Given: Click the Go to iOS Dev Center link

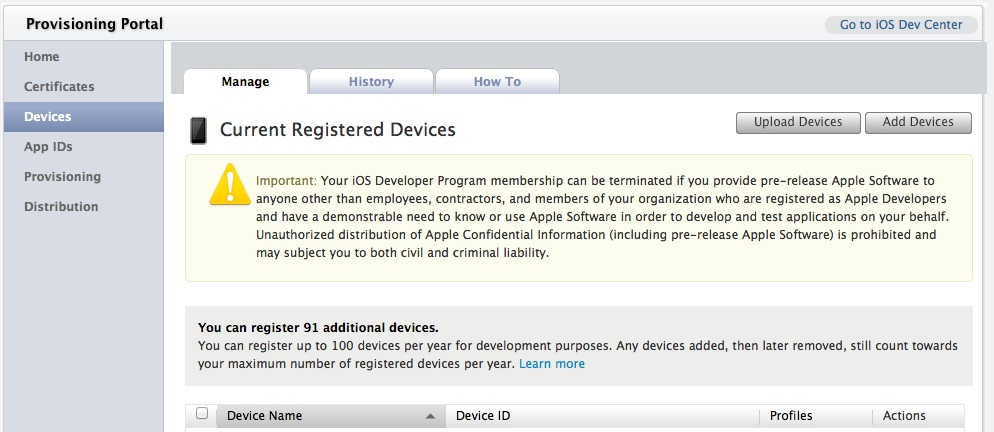Looking at the screenshot, I should [x=901, y=25].
